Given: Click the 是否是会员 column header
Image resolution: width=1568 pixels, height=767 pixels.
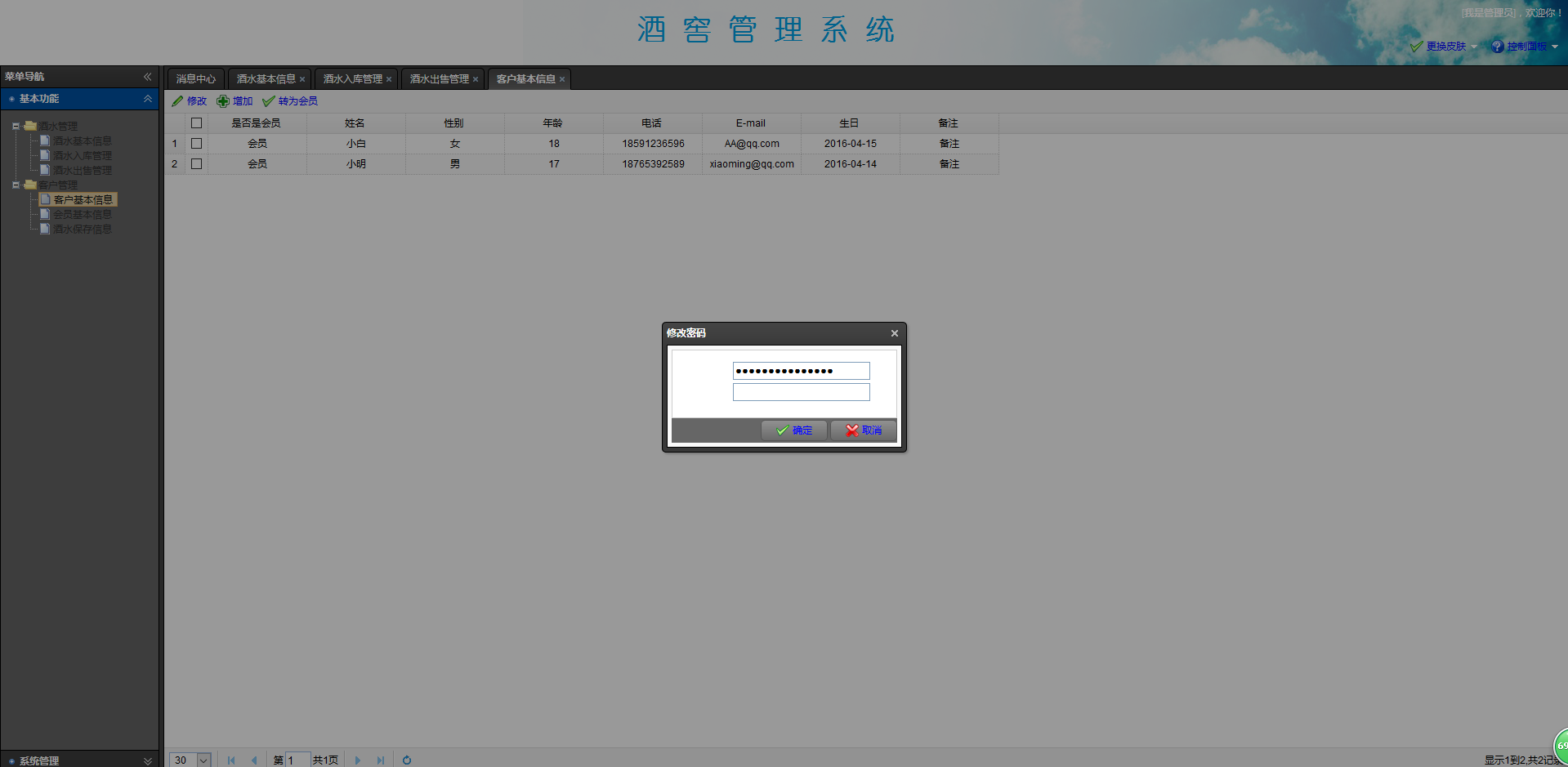Looking at the screenshot, I should [257, 123].
